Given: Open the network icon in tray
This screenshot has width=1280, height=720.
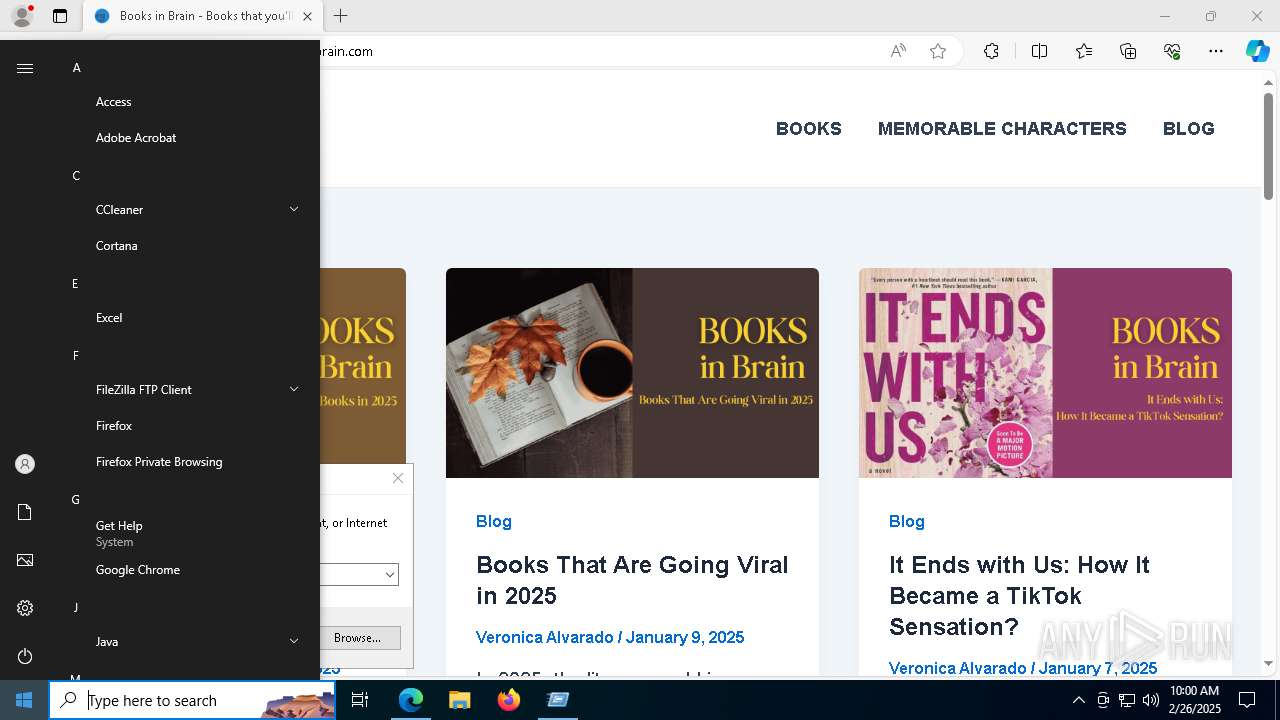Looking at the screenshot, I should [1126, 700].
